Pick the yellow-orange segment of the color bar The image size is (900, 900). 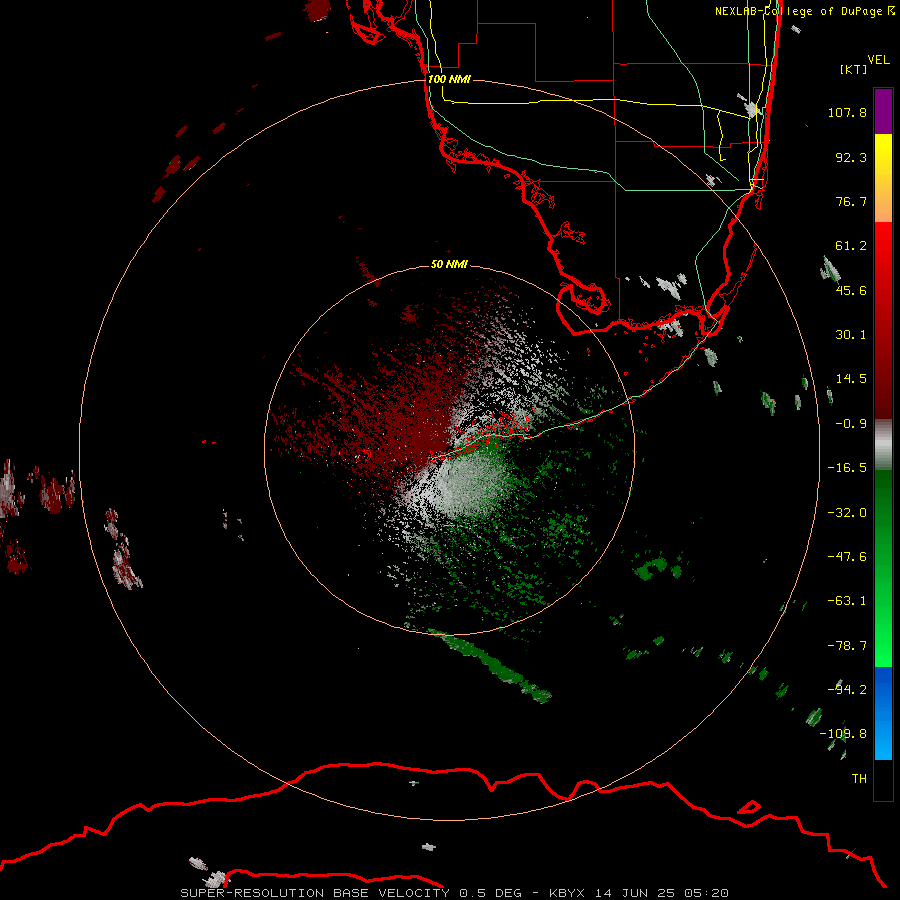[883, 178]
